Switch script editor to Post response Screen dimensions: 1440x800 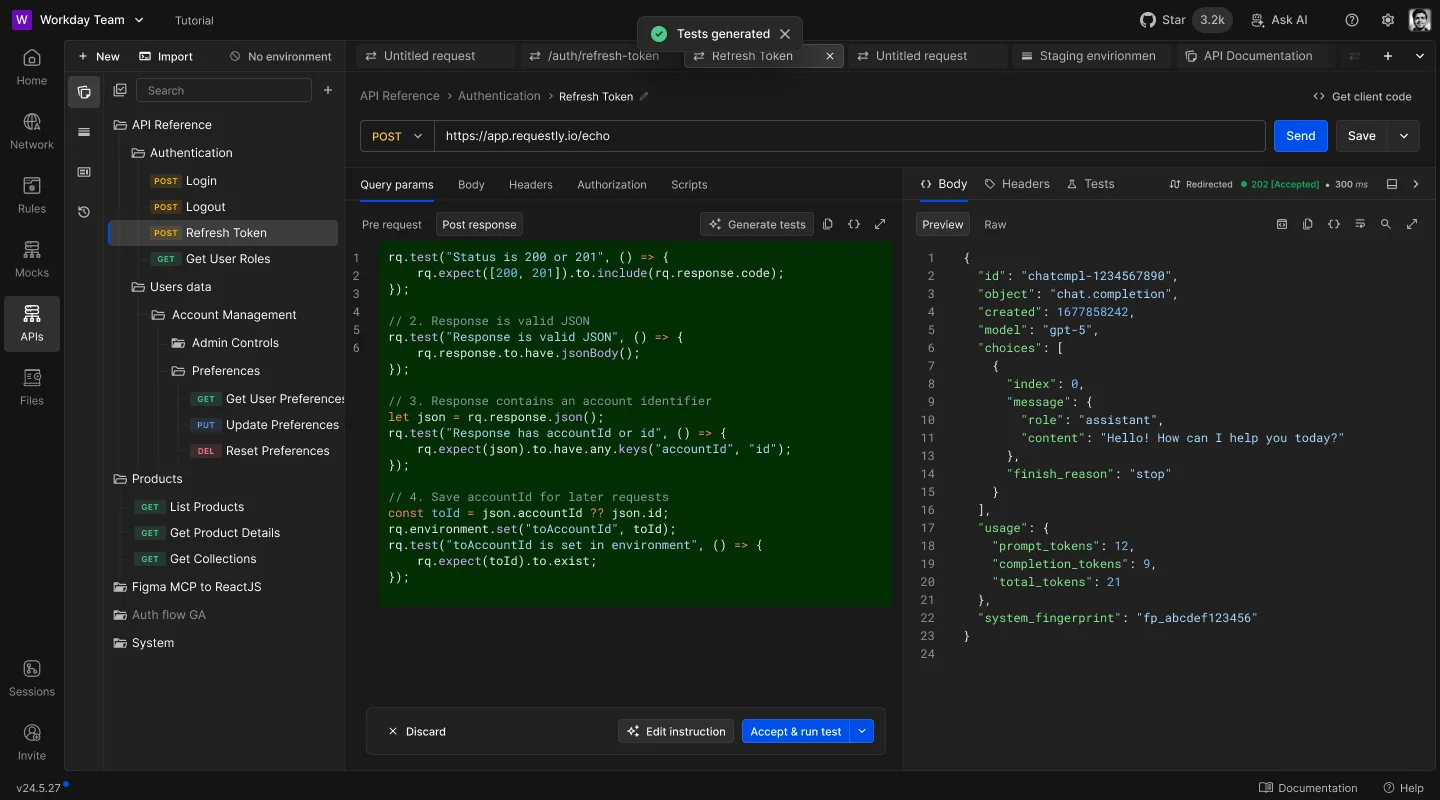coord(479,224)
